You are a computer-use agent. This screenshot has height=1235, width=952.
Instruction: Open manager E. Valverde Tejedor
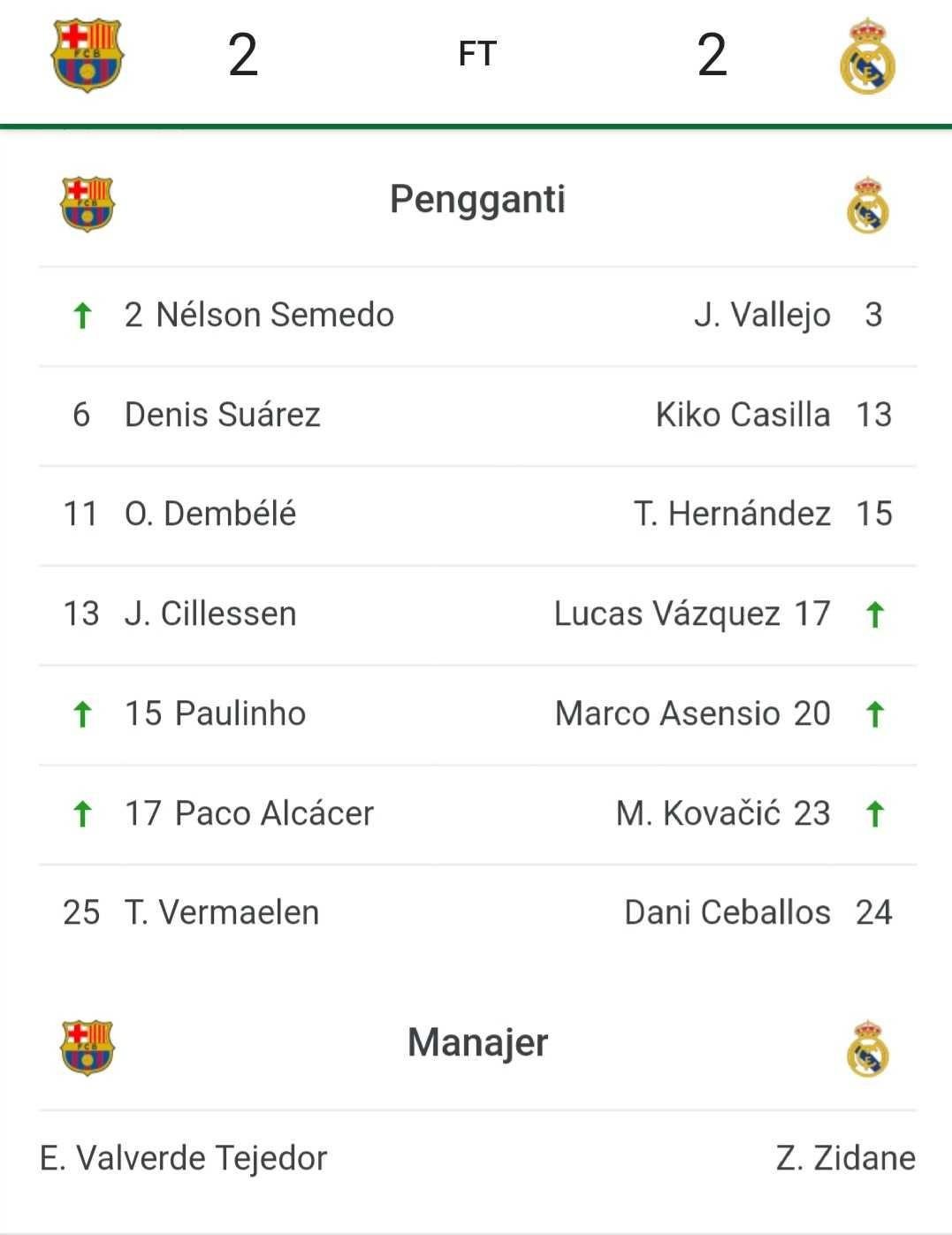point(184,1159)
